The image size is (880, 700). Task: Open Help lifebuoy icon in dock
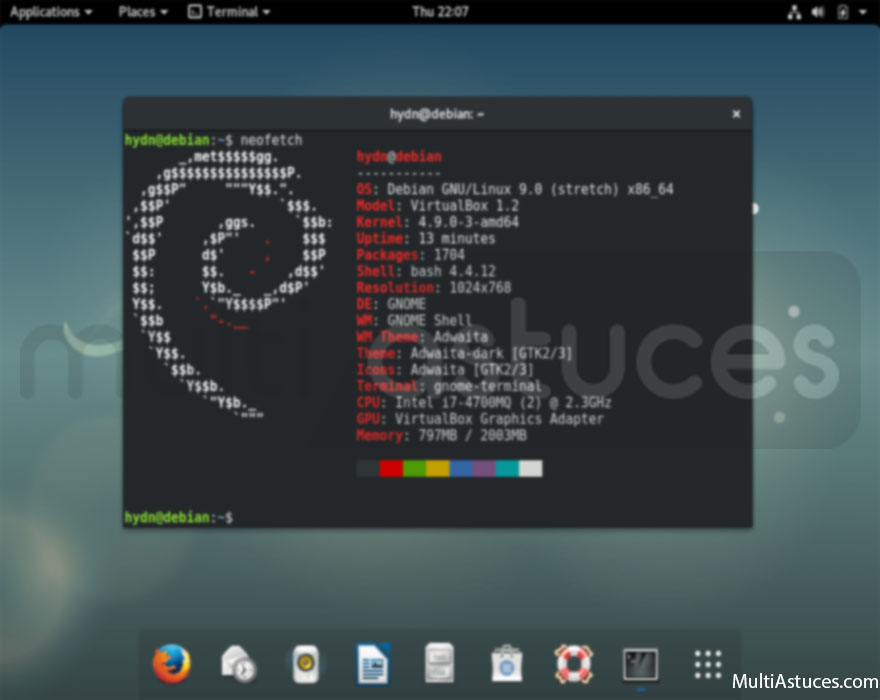(x=574, y=664)
